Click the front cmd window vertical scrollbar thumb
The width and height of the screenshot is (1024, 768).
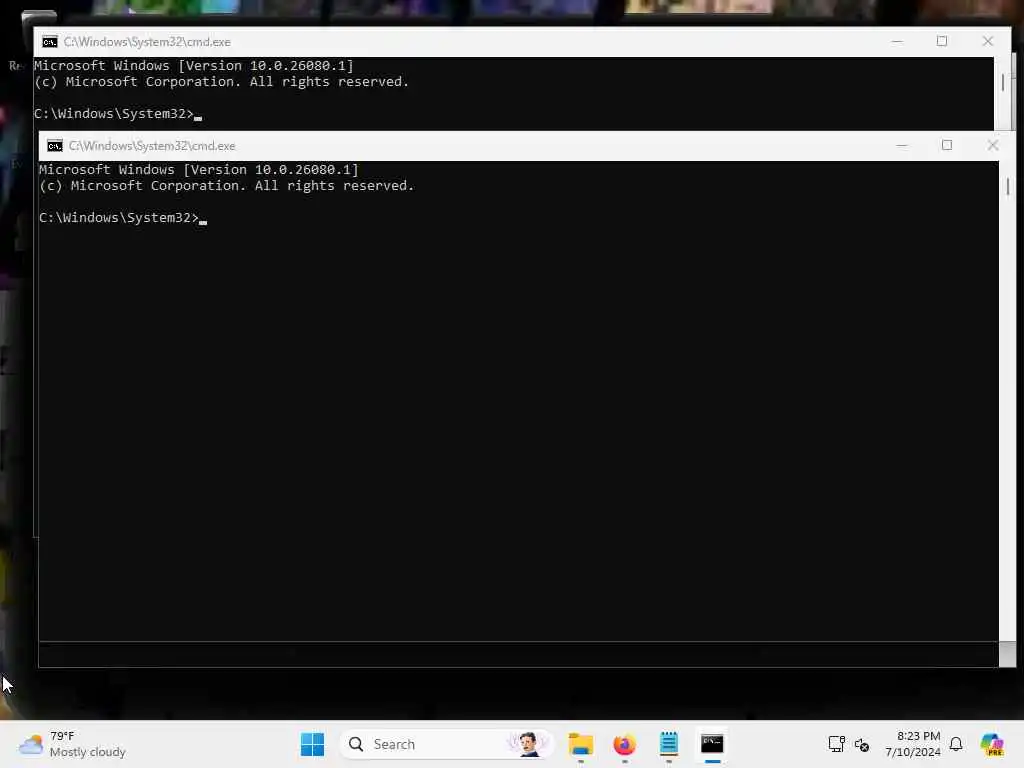click(x=1008, y=187)
